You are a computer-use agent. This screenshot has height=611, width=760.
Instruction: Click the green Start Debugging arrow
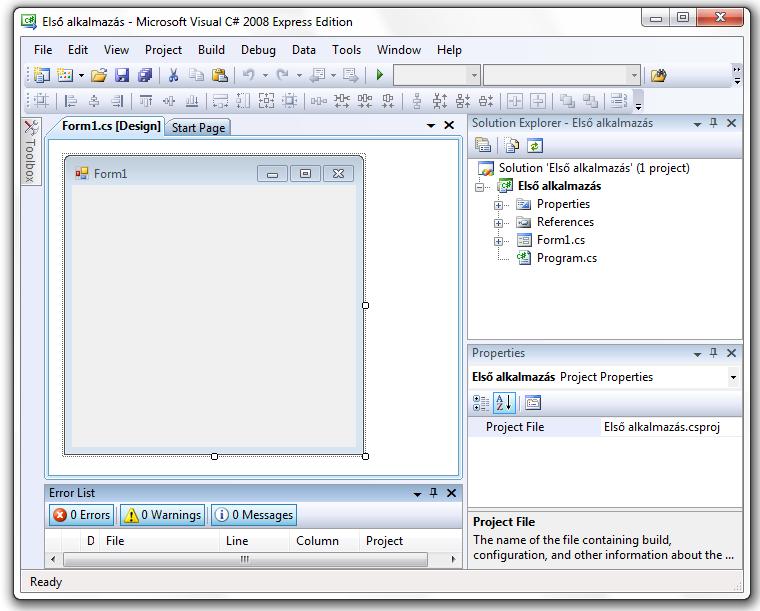[x=380, y=75]
